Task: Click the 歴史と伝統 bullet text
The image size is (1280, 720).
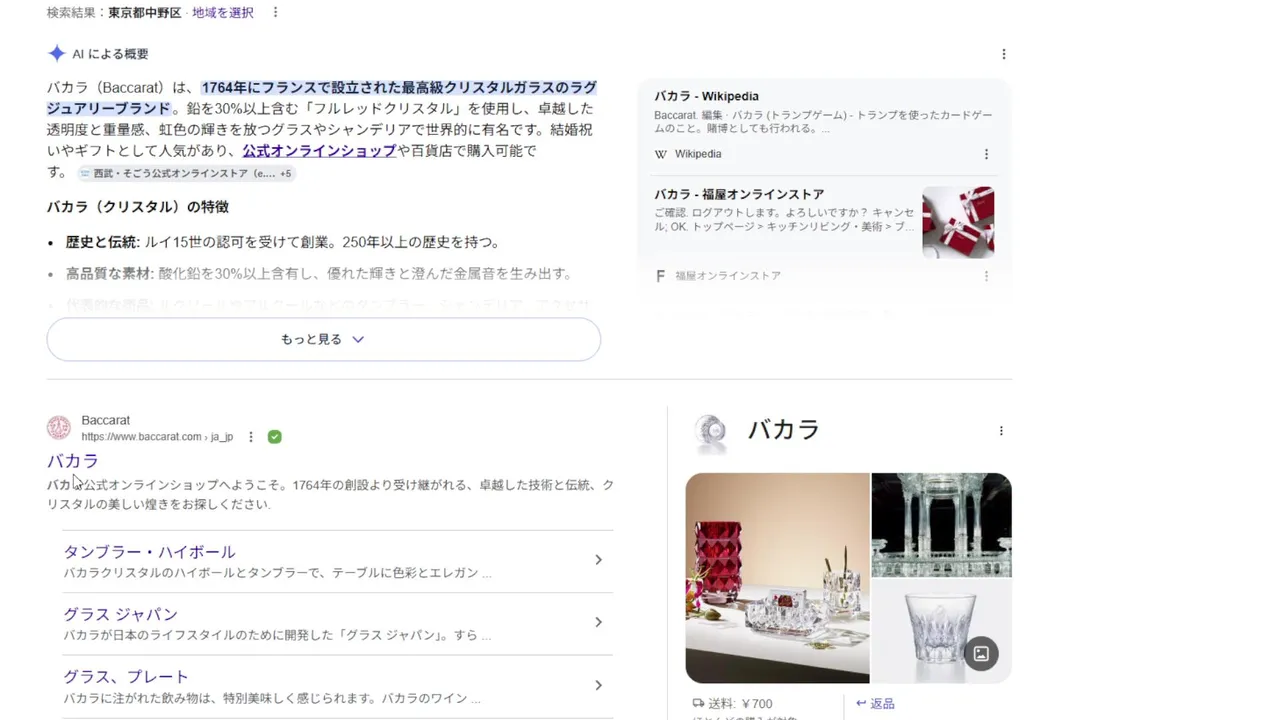Action: click(103, 242)
